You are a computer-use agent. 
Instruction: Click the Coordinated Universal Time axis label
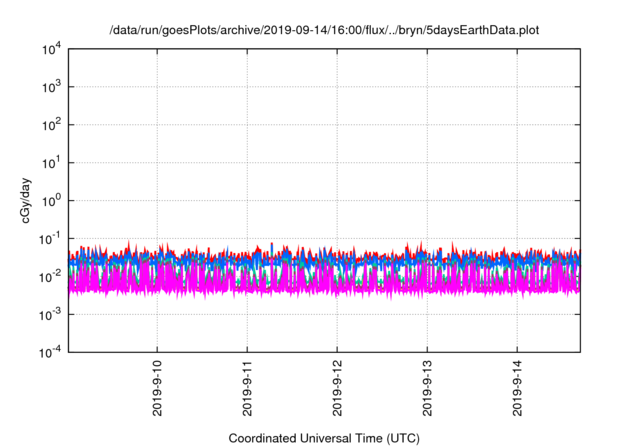coord(324,438)
